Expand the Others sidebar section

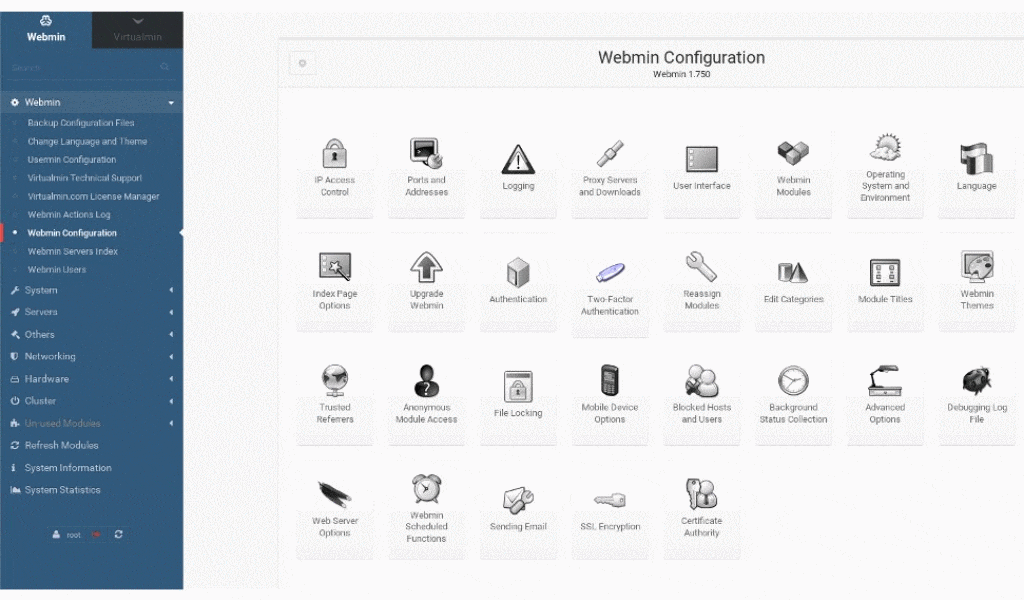91,334
